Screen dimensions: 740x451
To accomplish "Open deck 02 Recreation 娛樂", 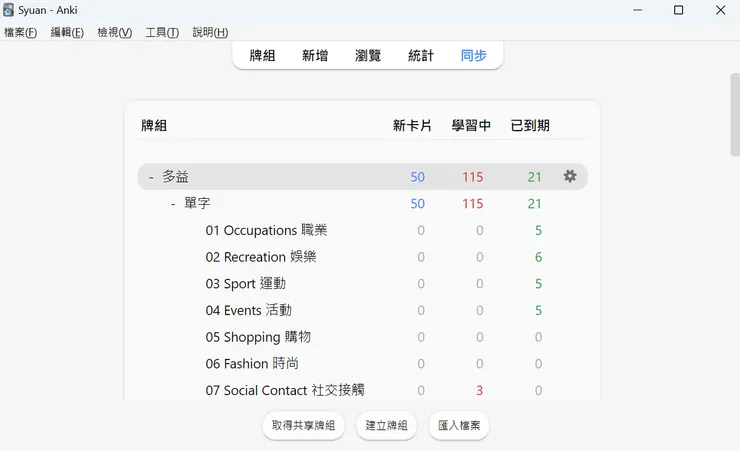I will [261, 257].
